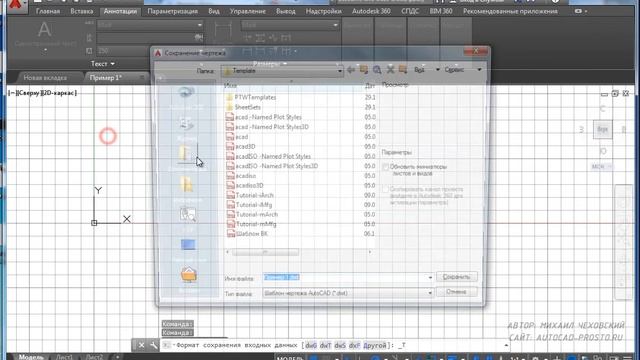
Task: Select the acadISO -Named Plot Styles file
Action: [x=273, y=156]
